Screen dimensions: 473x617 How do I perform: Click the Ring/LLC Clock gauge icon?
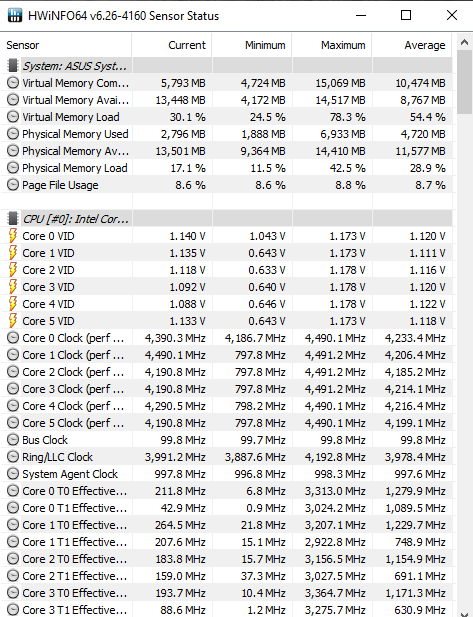[13, 456]
